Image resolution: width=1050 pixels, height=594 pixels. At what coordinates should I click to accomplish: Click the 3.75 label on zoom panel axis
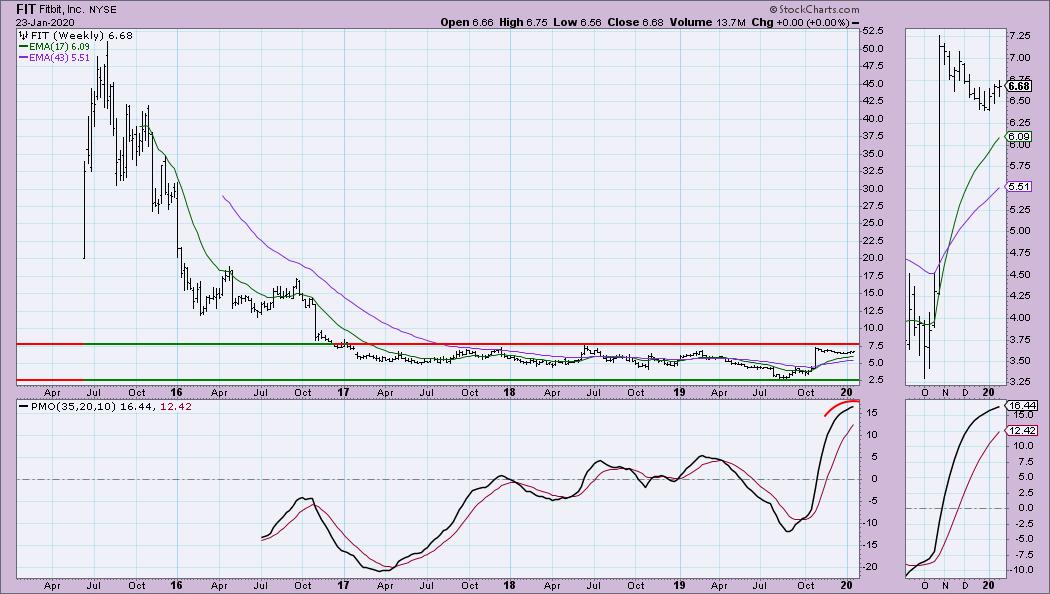pyautogui.click(x=1020, y=340)
